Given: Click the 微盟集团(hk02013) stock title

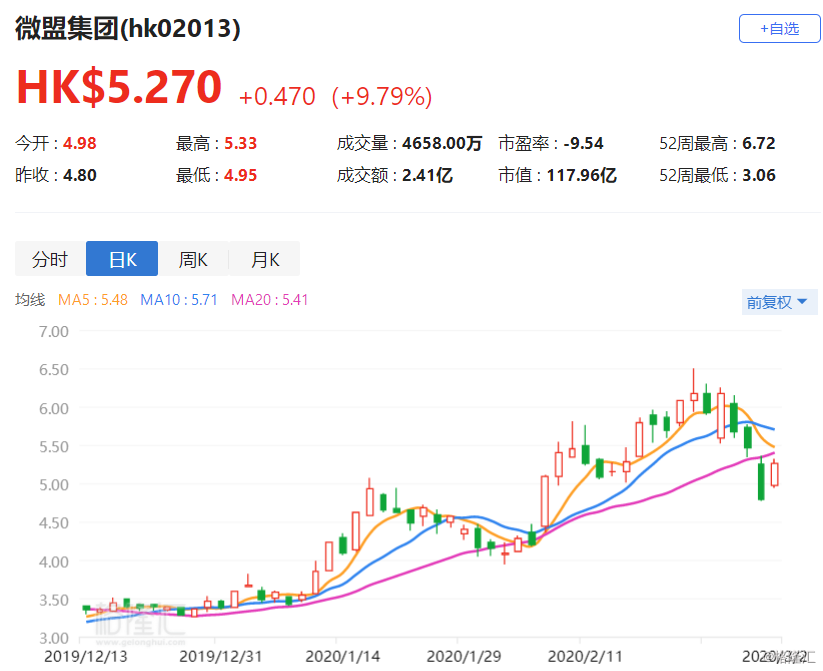Looking at the screenshot, I should click(128, 29).
